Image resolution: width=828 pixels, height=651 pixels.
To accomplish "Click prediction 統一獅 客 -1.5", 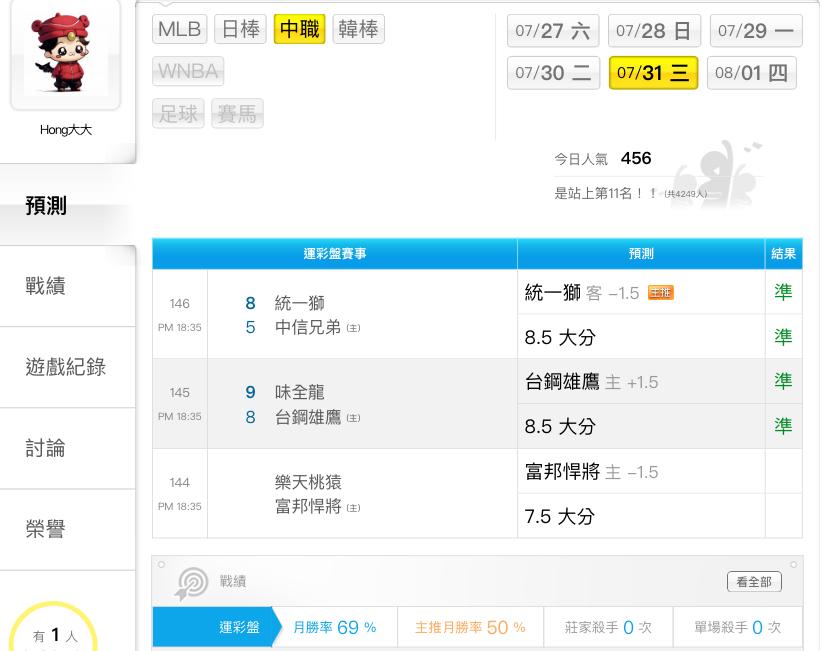I will [581, 293].
